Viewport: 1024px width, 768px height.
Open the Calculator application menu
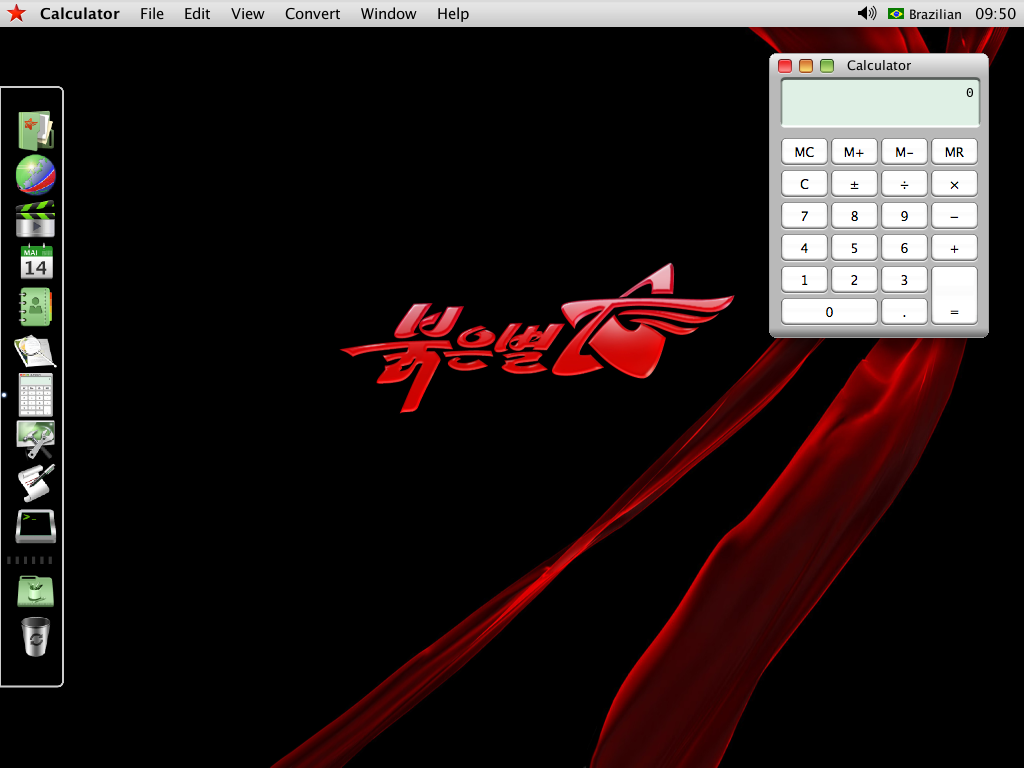[80, 14]
